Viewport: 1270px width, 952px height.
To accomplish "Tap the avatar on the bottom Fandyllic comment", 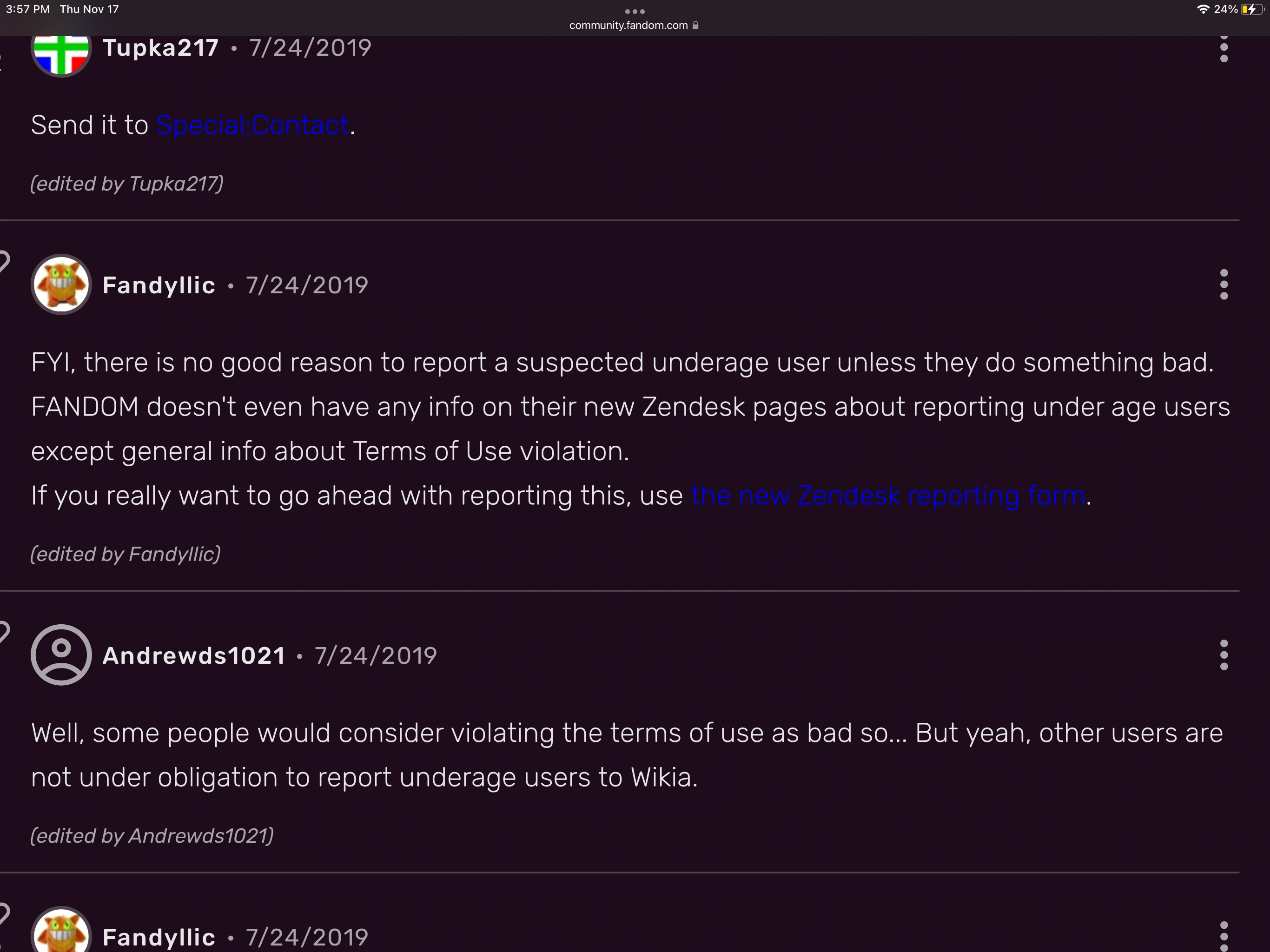I will 60,935.
